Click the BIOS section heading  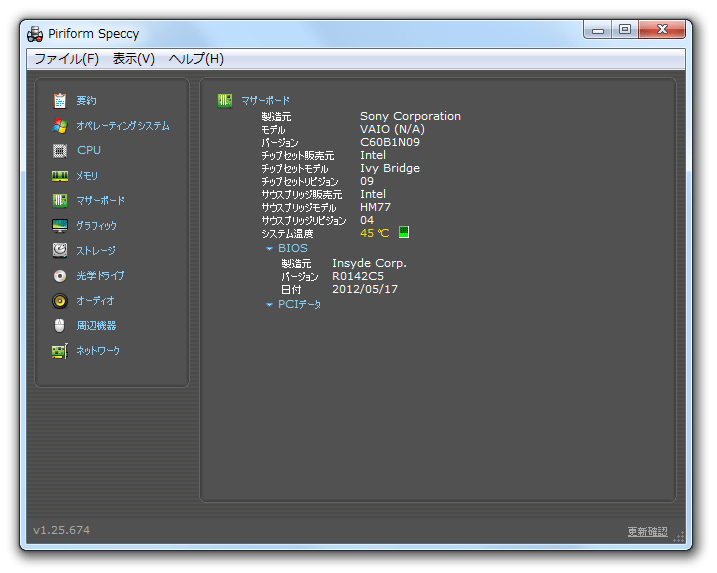pos(293,248)
